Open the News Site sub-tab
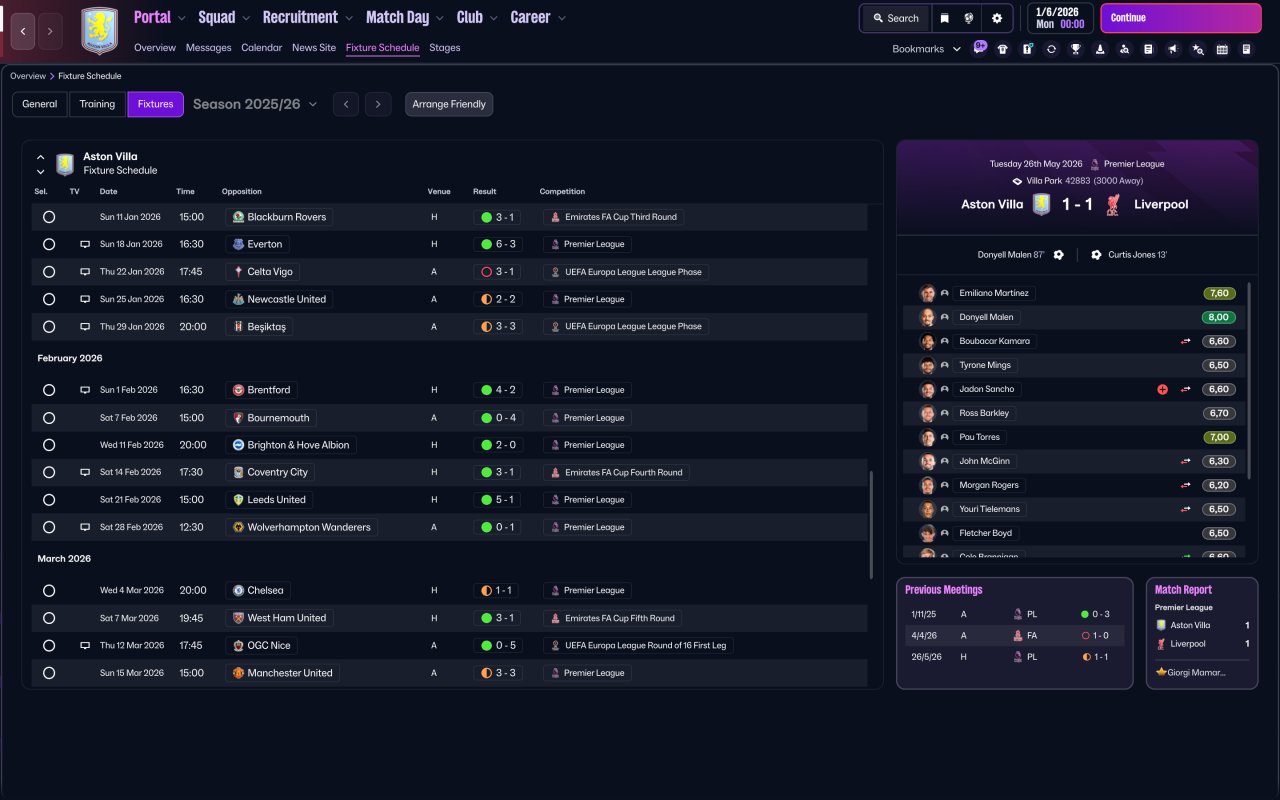The image size is (1280, 800). tap(314, 48)
